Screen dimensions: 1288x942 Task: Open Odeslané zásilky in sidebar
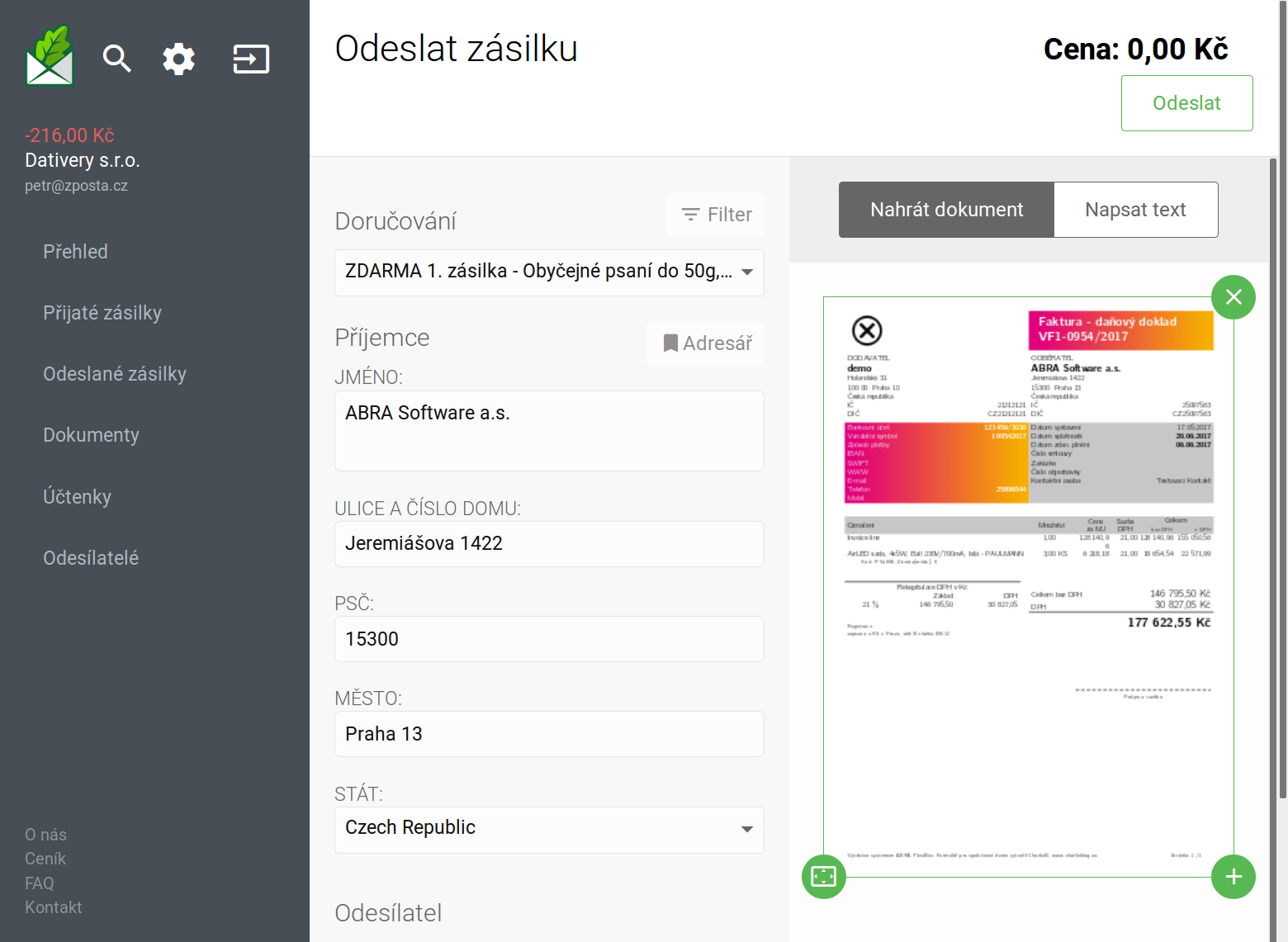[x=115, y=374]
